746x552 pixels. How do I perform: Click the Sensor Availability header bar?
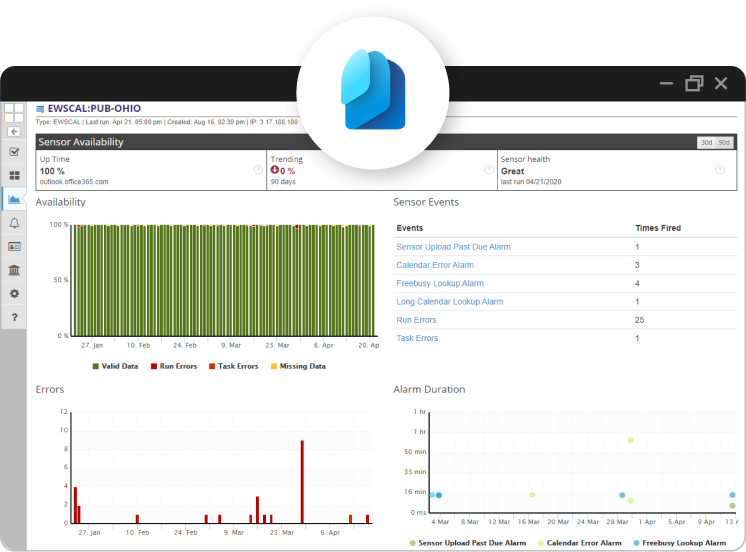click(386, 142)
